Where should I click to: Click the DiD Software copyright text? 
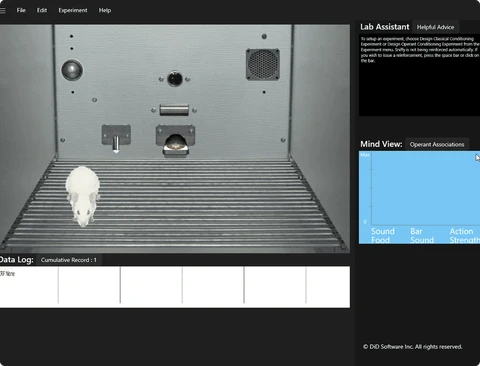[x=412, y=347]
